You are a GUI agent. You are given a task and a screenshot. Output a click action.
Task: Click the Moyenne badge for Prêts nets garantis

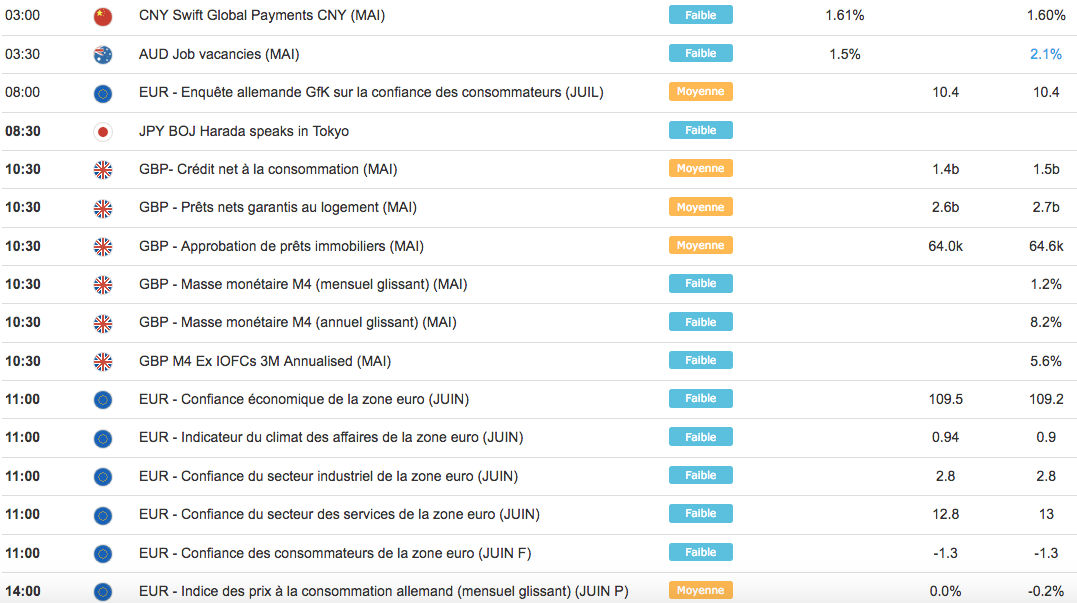pos(700,207)
